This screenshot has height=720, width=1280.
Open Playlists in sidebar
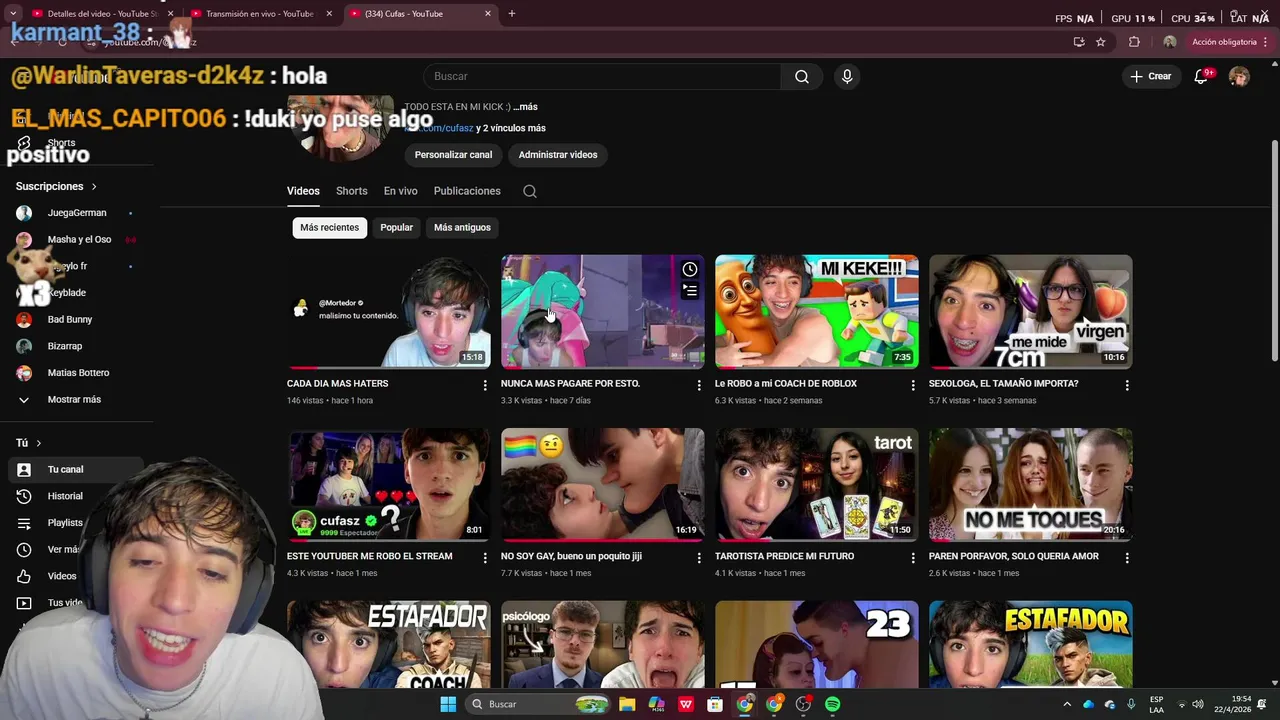pyautogui.click(x=65, y=523)
